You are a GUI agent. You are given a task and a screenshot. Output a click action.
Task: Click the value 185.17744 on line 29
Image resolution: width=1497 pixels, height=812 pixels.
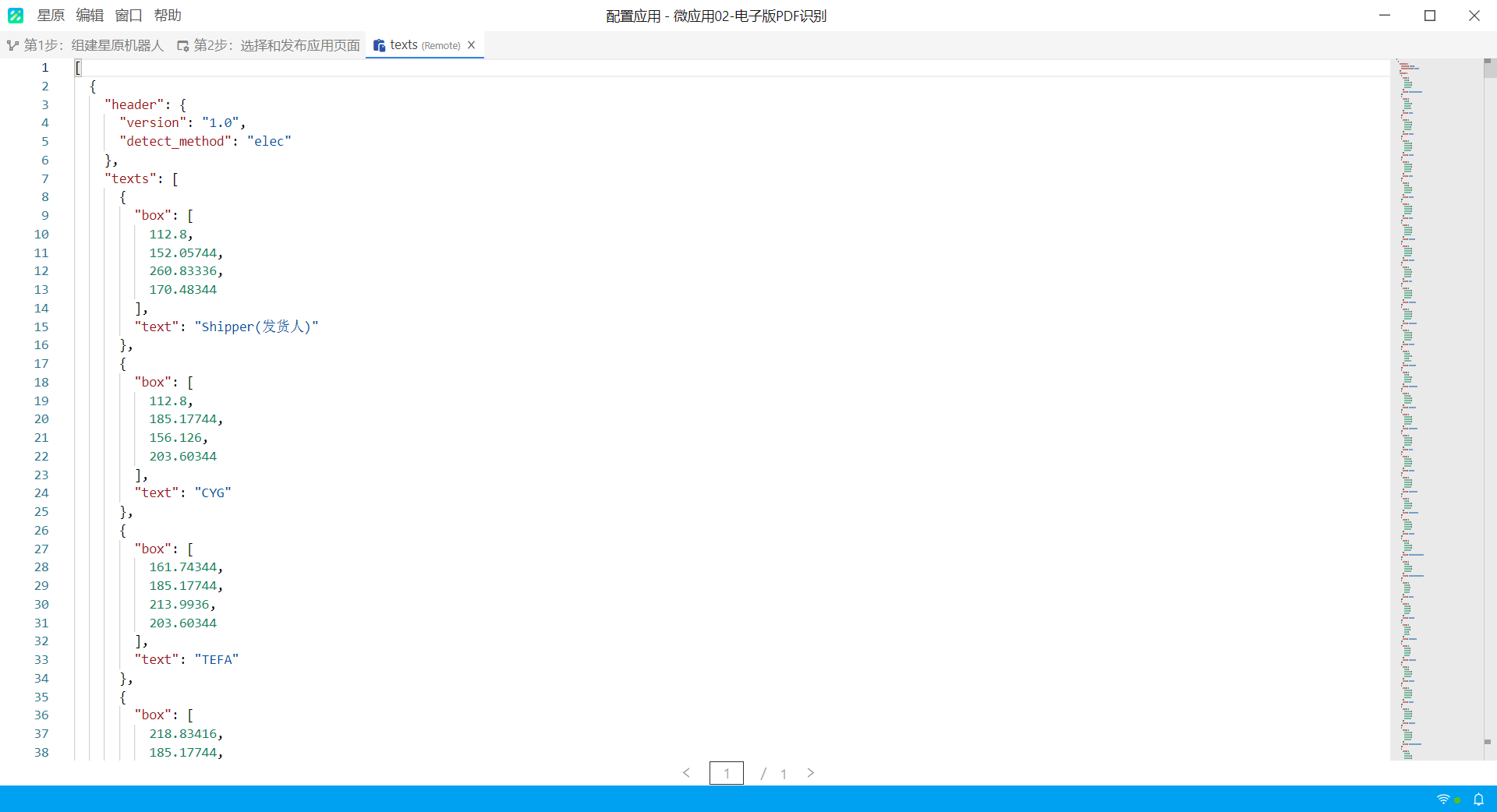point(183,586)
